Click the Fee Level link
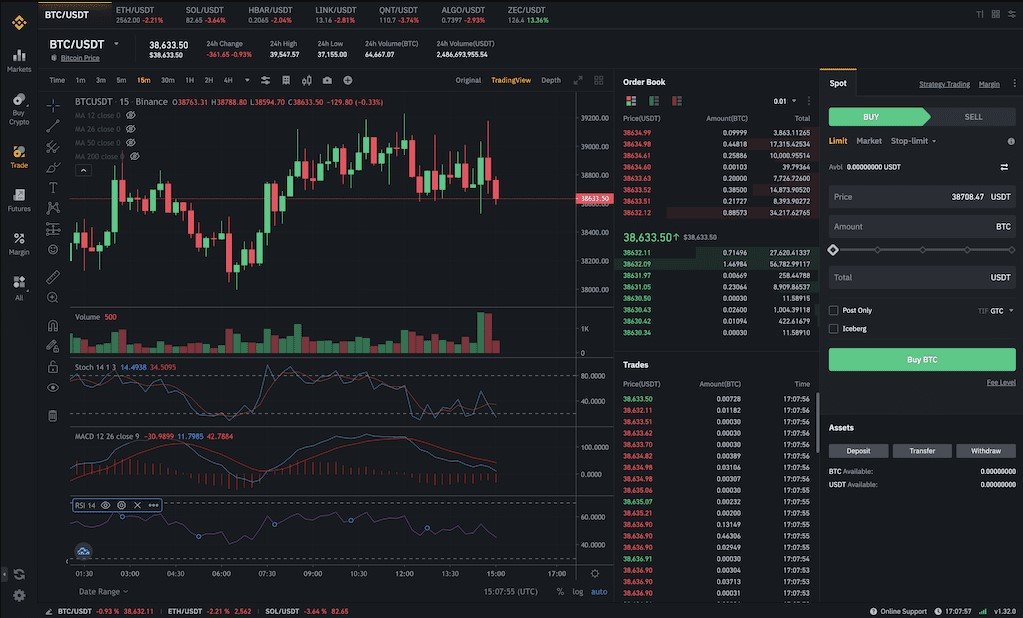Image resolution: width=1023 pixels, height=618 pixels. point(1000,382)
